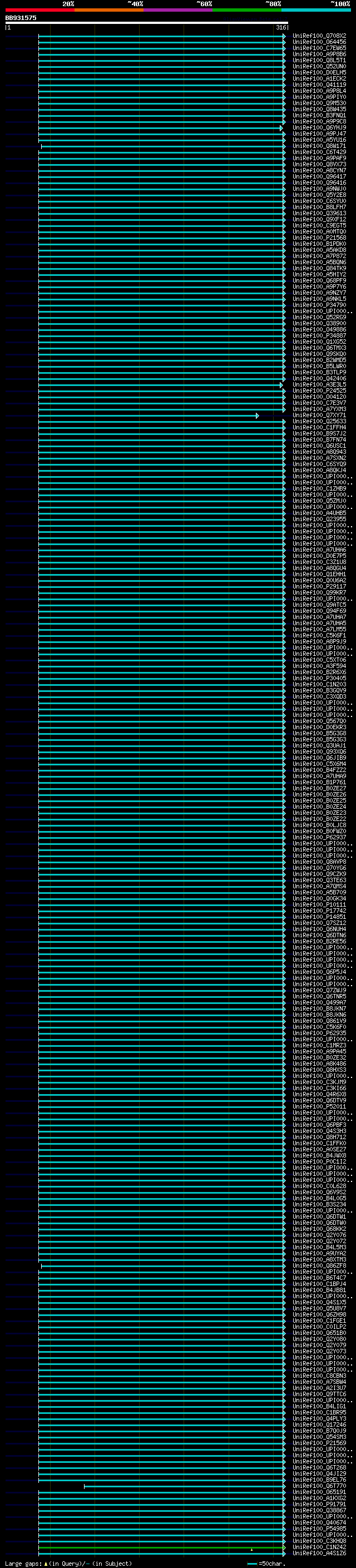Viewport: 356px width, 1568px height.
Task: Click label UniRef100_Q68KK2
Action: pyautogui.click(x=319, y=1228)
